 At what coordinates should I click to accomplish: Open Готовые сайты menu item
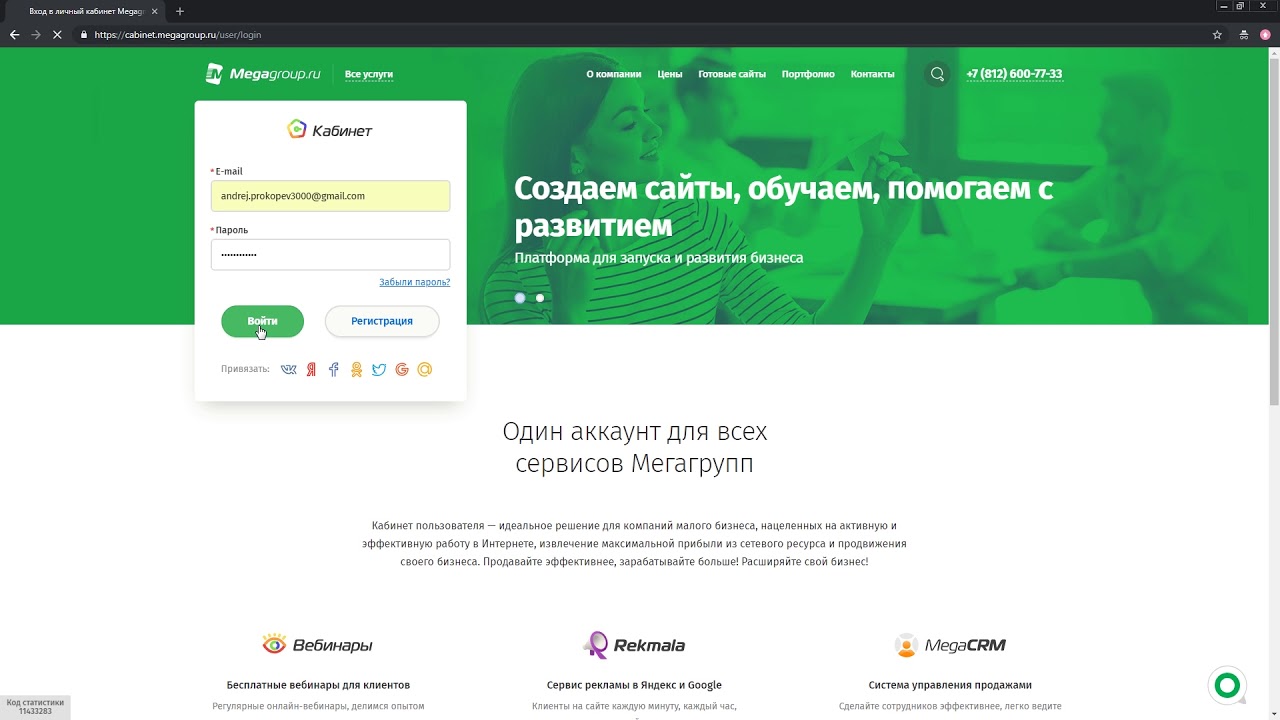click(x=732, y=74)
